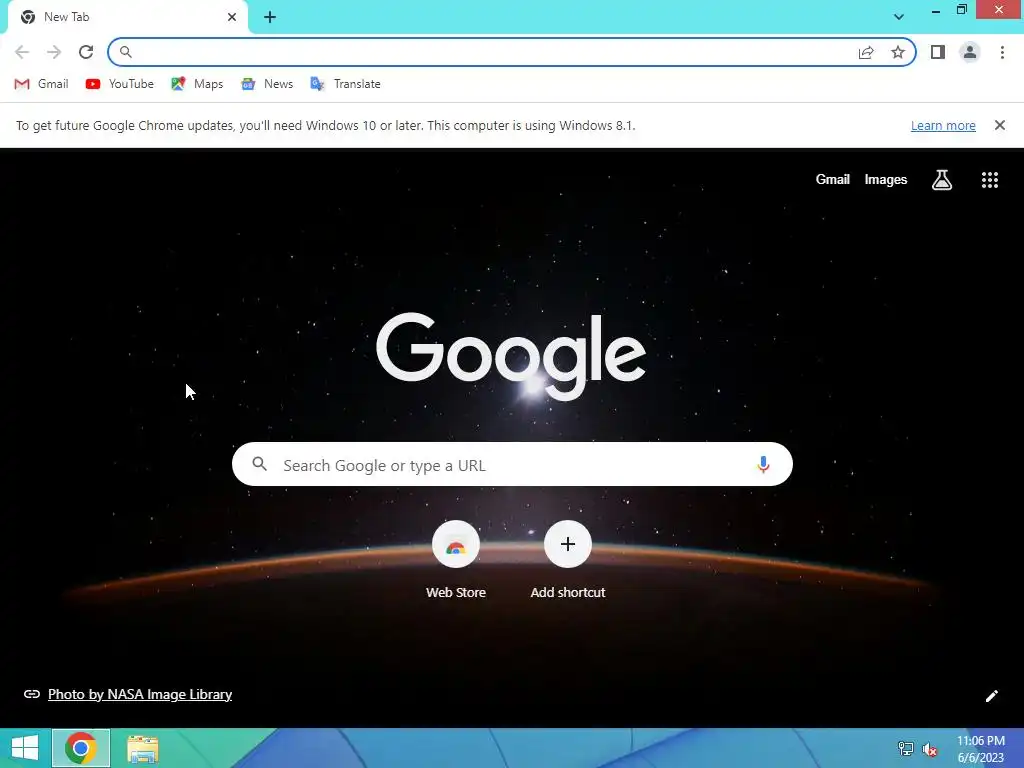Dismiss the Windows update notice bar
The image size is (1024, 768).
[1000, 125]
